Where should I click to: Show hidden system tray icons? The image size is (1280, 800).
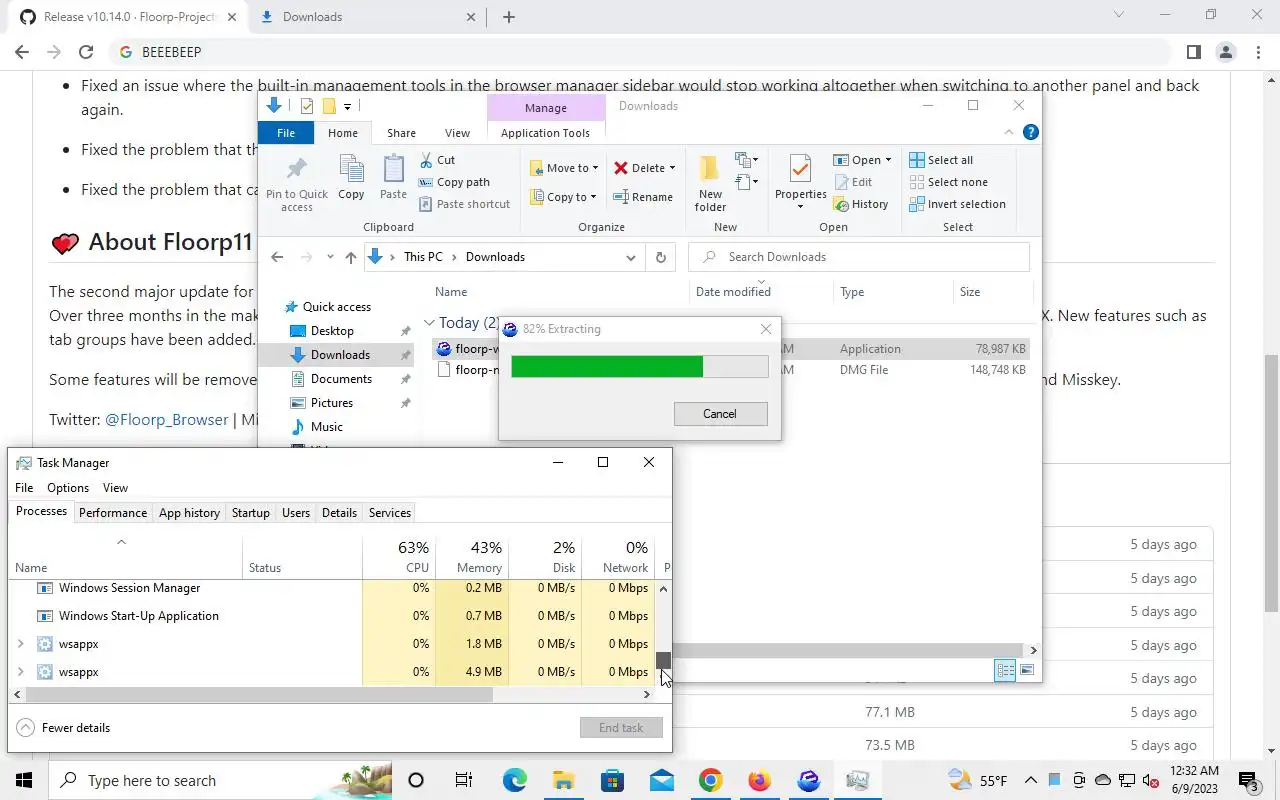click(1031, 780)
